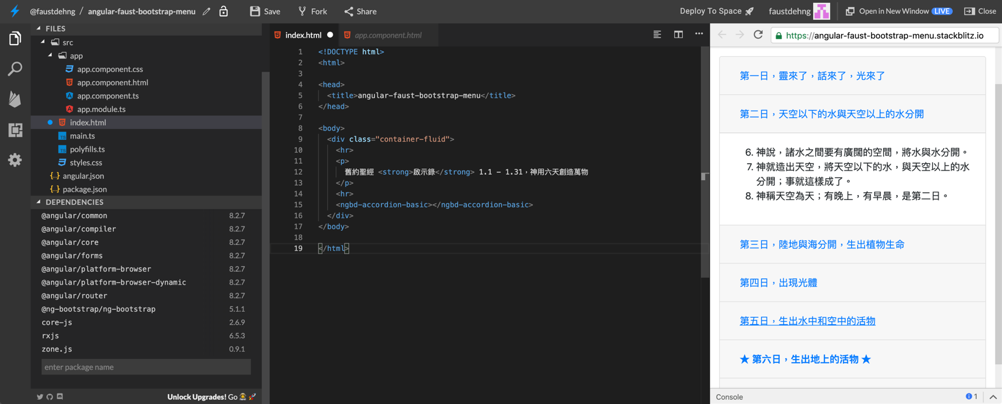
Task: Open the Settings gear in sidebar
Action: [15, 159]
